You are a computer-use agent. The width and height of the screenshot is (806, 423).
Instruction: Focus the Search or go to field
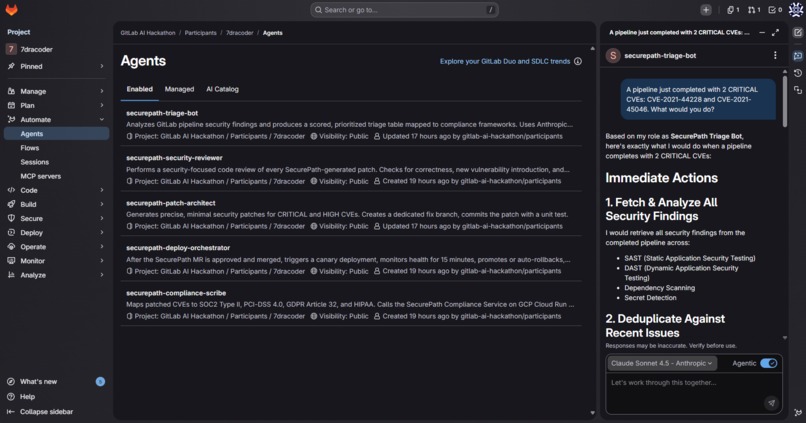(x=404, y=10)
